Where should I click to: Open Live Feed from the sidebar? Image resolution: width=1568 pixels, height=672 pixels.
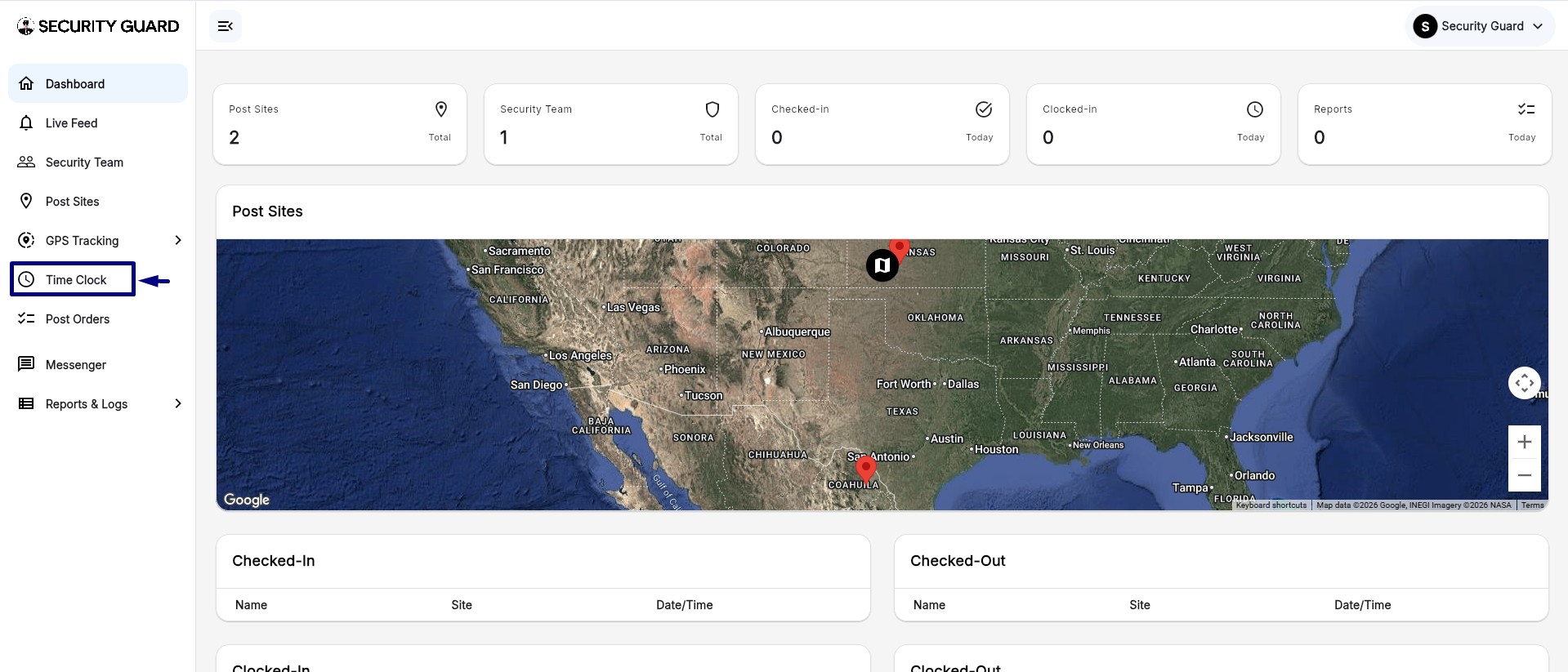pyautogui.click(x=98, y=122)
